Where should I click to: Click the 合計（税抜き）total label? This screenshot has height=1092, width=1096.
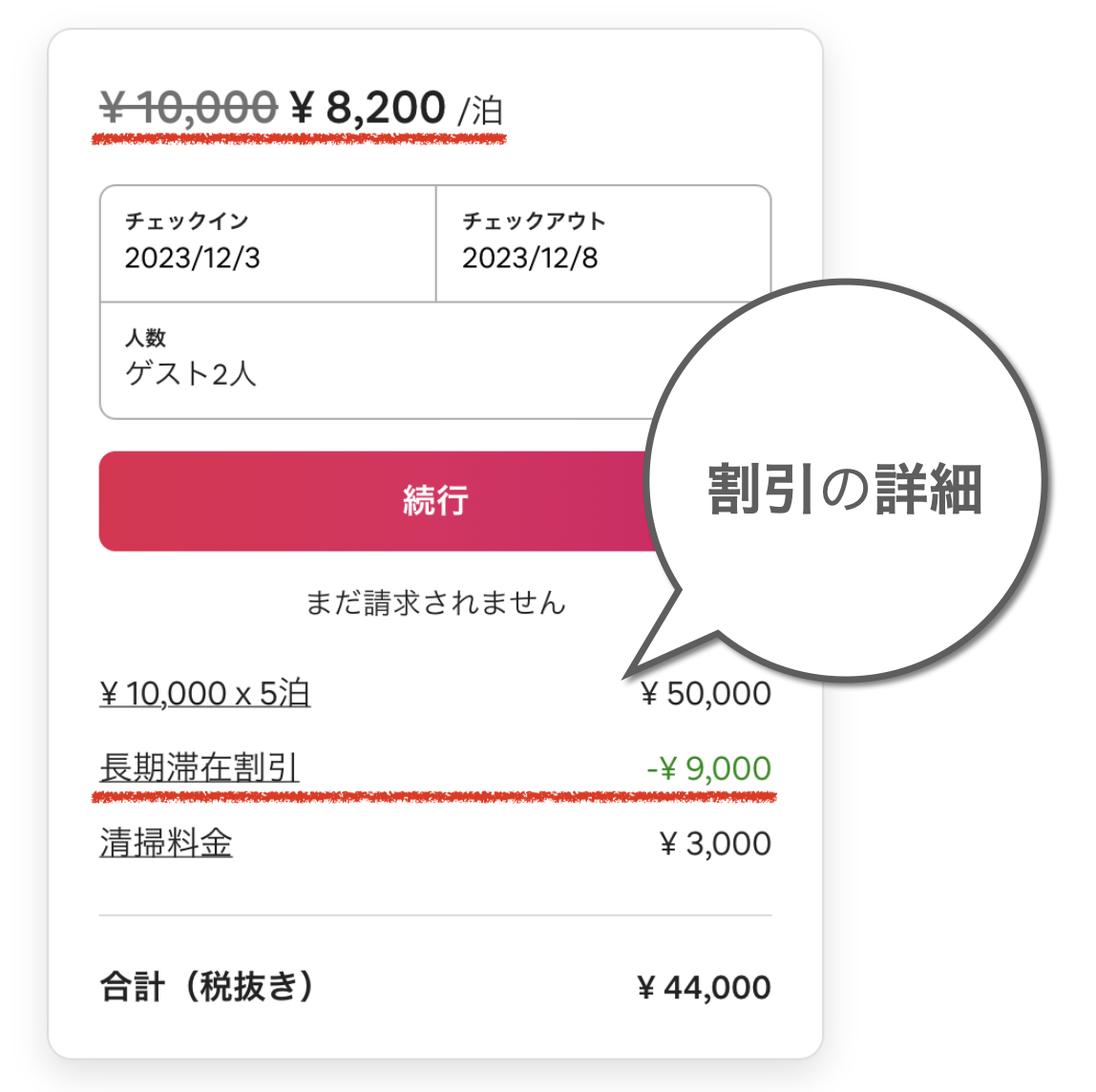[x=207, y=986]
